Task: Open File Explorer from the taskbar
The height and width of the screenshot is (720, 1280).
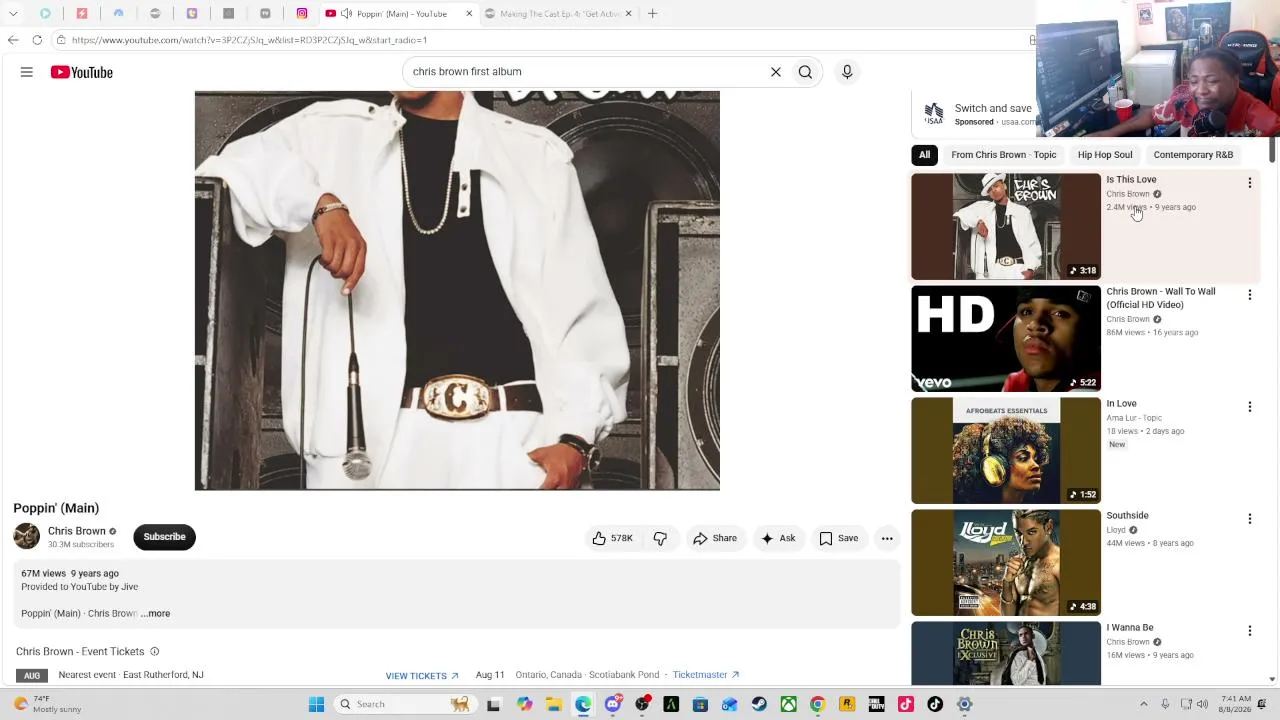Action: pos(554,704)
